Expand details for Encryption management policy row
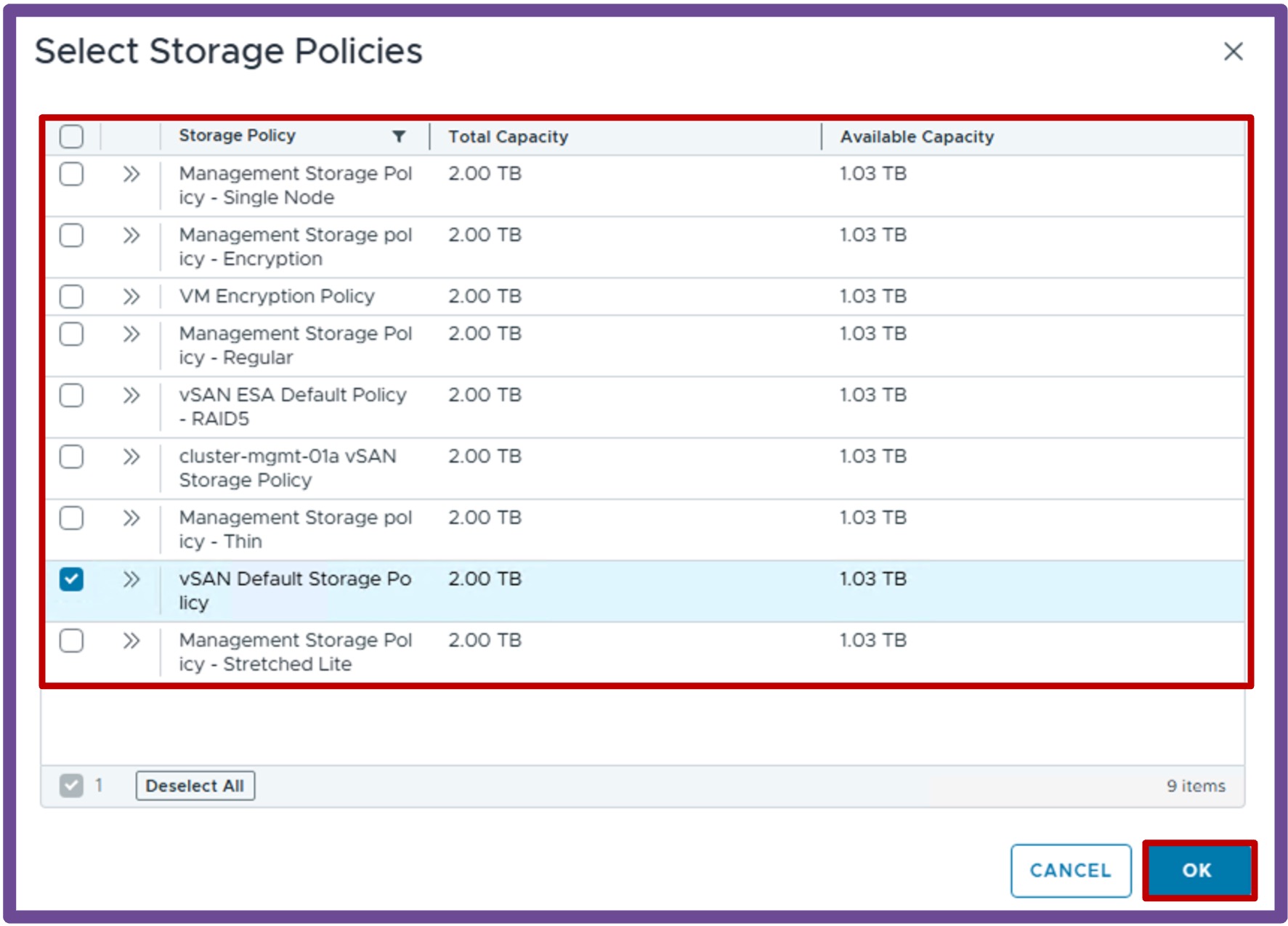The image size is (1288, 926). tap(131, 235)
